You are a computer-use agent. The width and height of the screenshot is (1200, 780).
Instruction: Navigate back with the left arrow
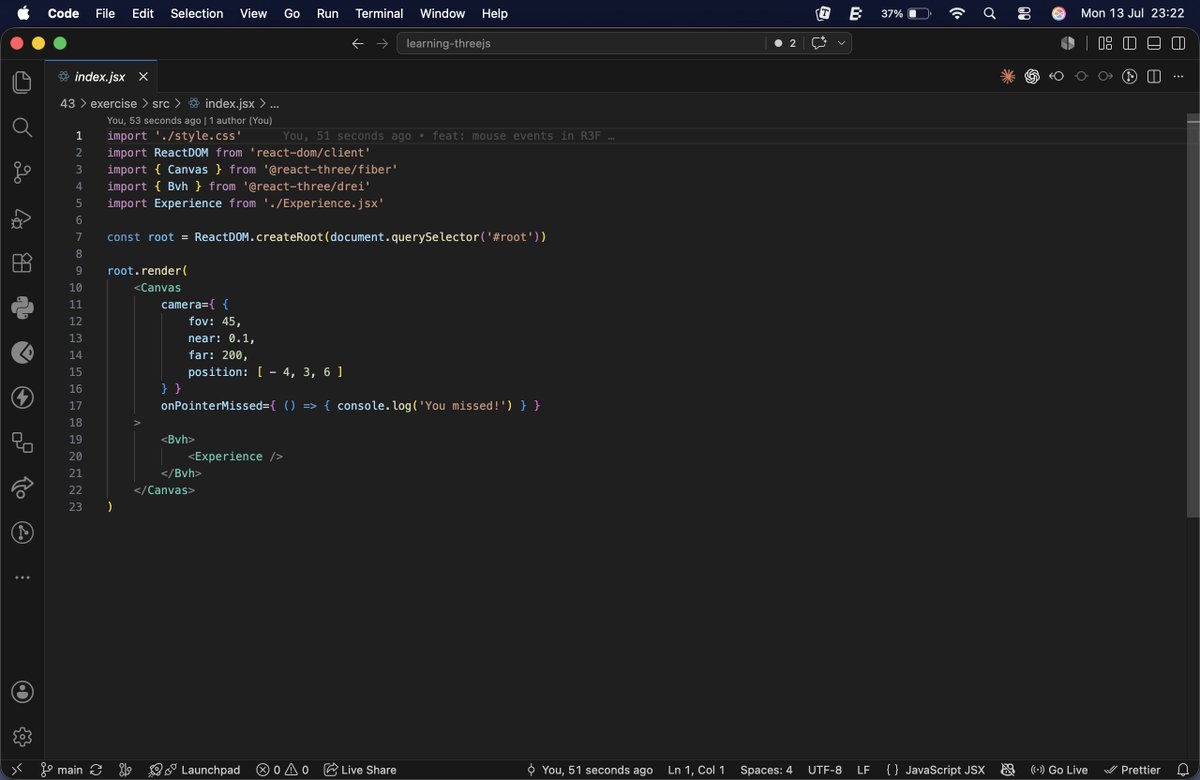[358, 43]
